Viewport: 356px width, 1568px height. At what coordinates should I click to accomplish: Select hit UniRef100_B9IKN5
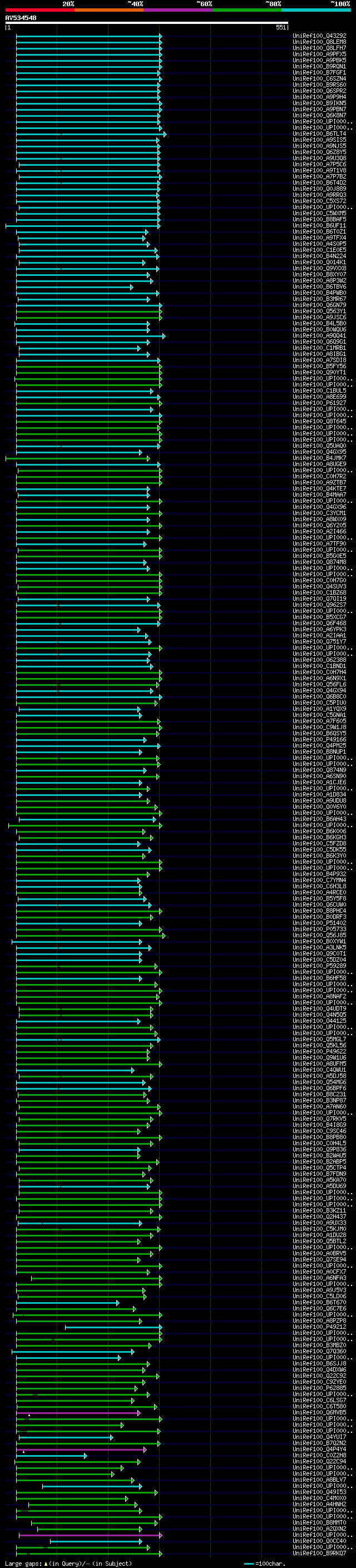point(319,103)
